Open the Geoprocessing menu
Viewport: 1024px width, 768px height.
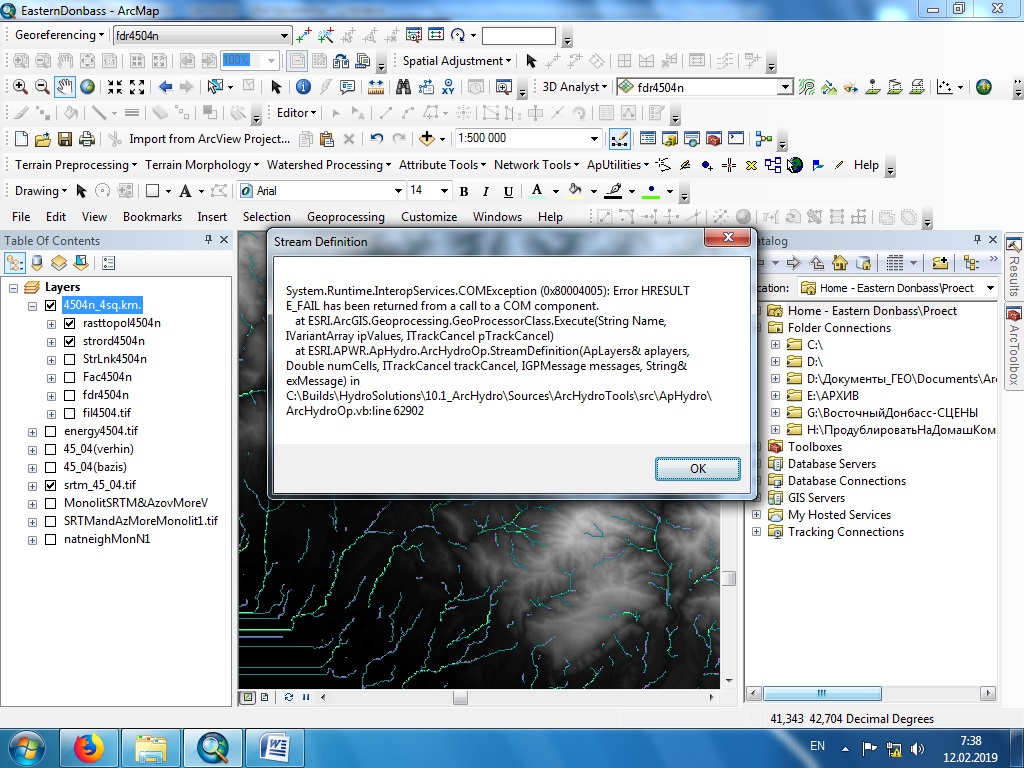[x=345, y=217]
